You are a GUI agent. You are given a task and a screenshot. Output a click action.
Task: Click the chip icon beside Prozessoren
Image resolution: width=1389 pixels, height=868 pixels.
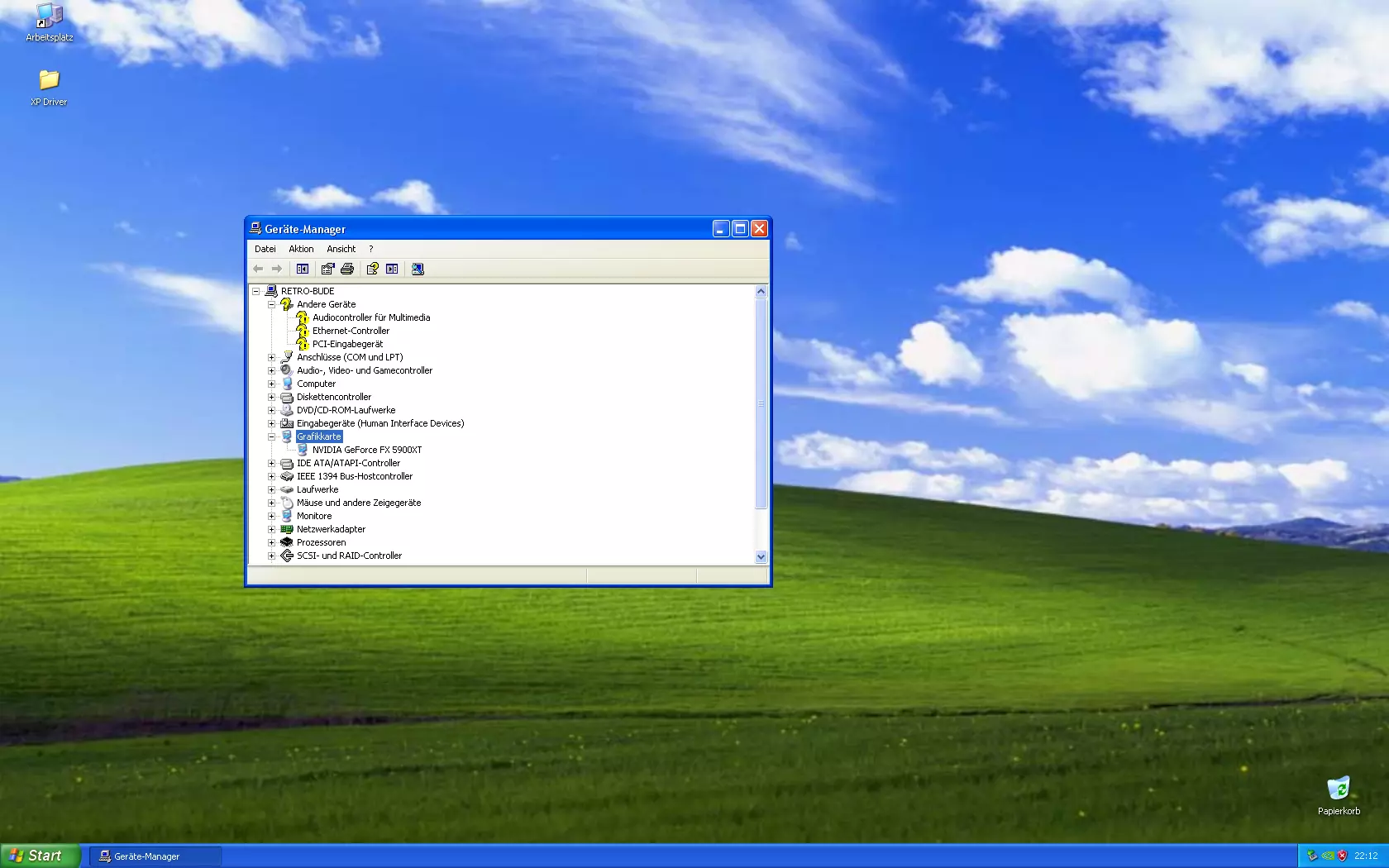pos(287,542)
